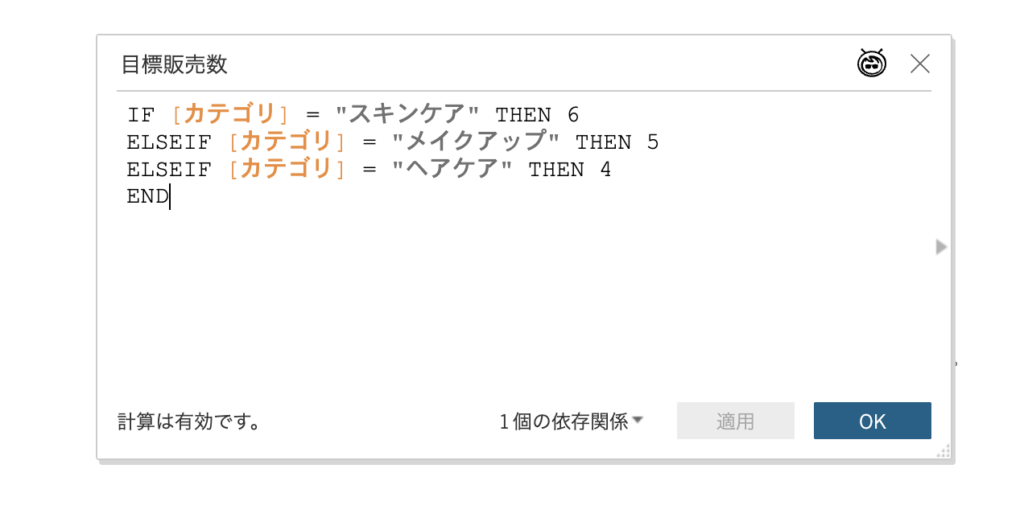Click [カテゴリ] field in the ヘアケア line
The image size is (1024, 522).
coord(287,169)
